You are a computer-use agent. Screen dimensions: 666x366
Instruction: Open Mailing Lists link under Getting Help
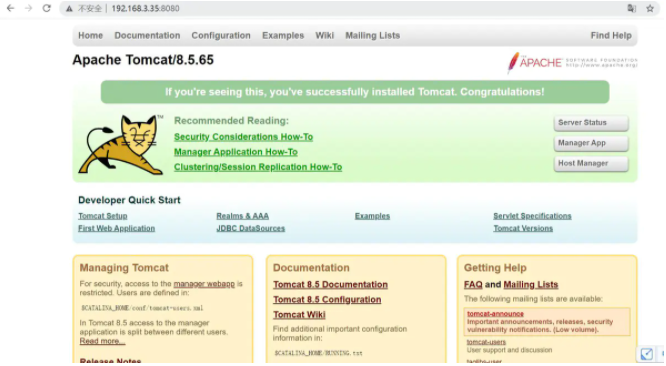(531, 284)
